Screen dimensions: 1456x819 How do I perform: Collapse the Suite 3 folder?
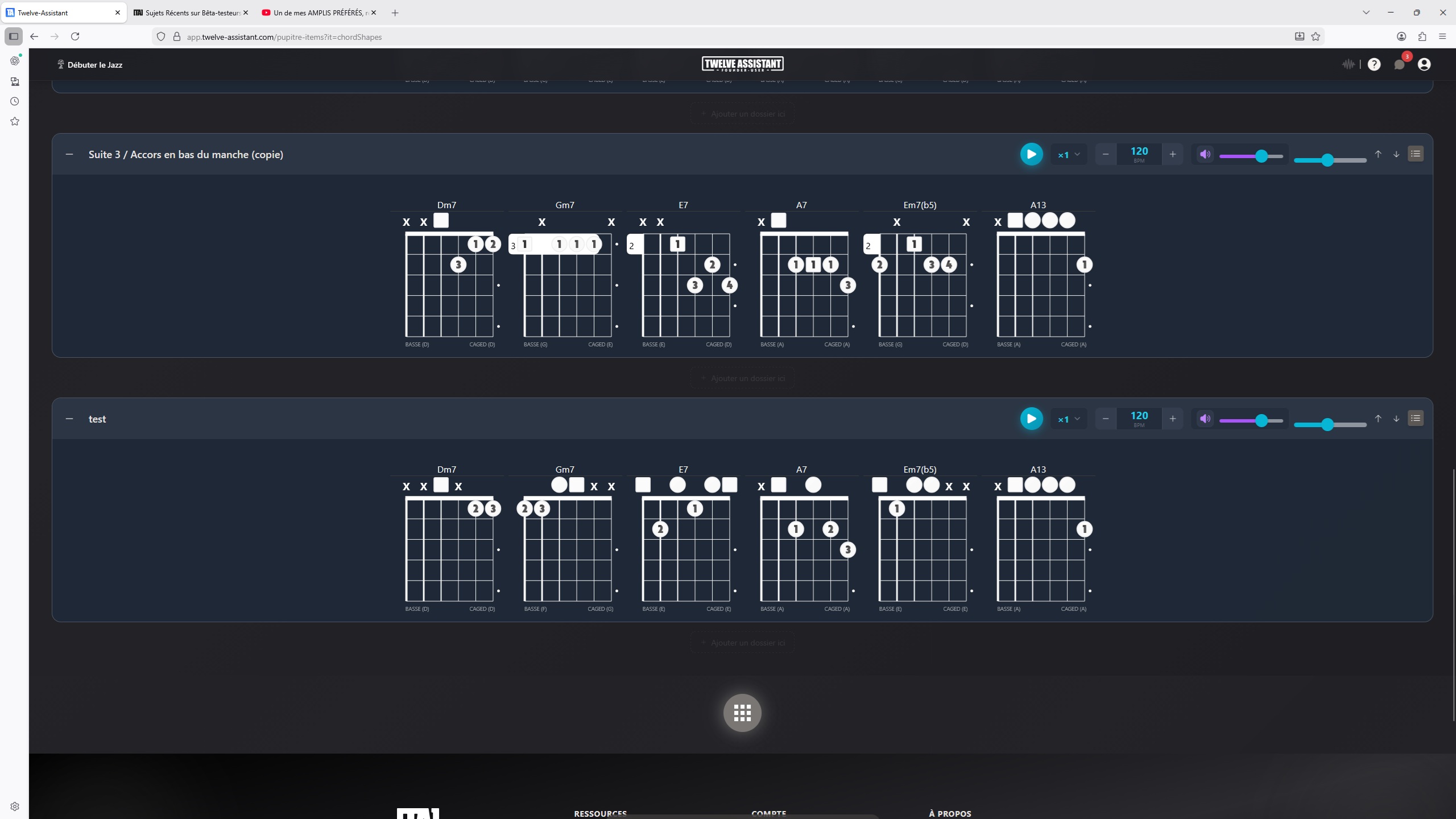tap(69, 154)
